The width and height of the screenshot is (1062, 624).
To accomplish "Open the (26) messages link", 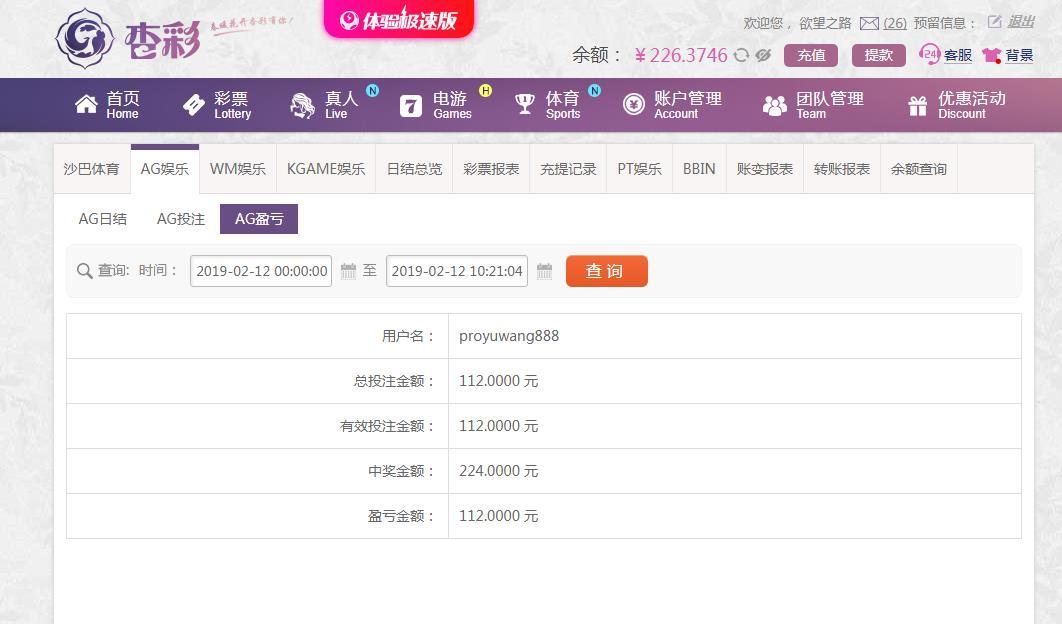I will 895,24.
